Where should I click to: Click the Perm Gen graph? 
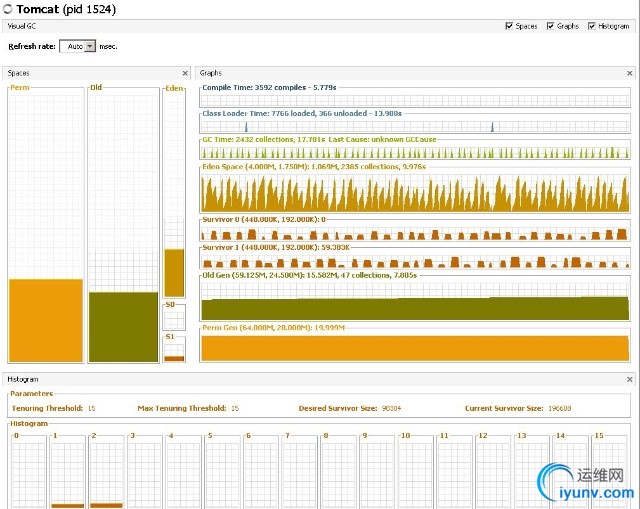click(415, 348)
